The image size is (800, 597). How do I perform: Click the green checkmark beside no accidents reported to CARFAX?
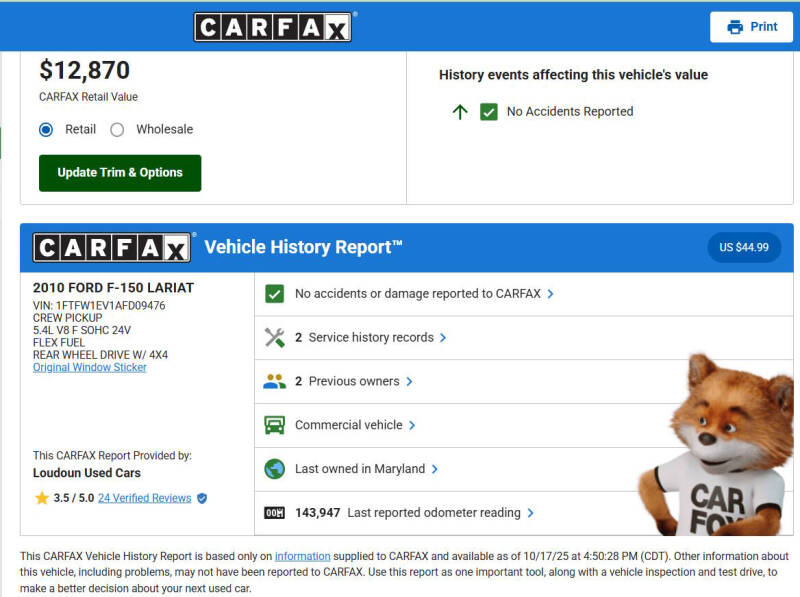pyautogui.click(x=274, y=294)
